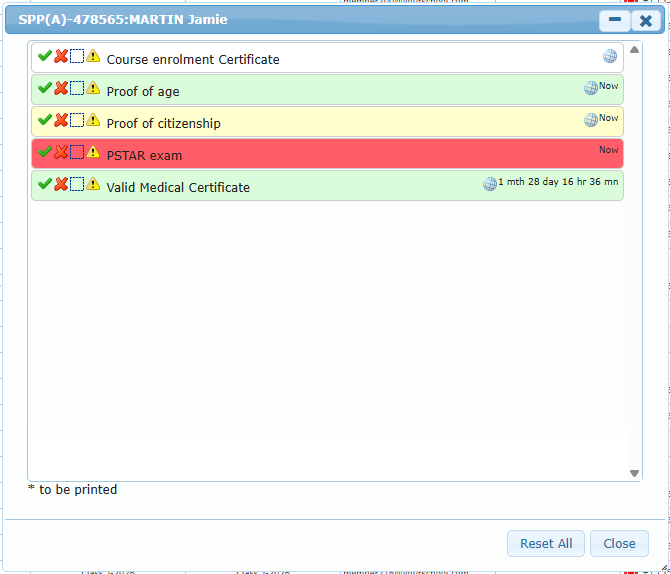670x574 pixels.
Task: Click green checkmark for Valid Medical Certificate
Action: coord(45,184)
